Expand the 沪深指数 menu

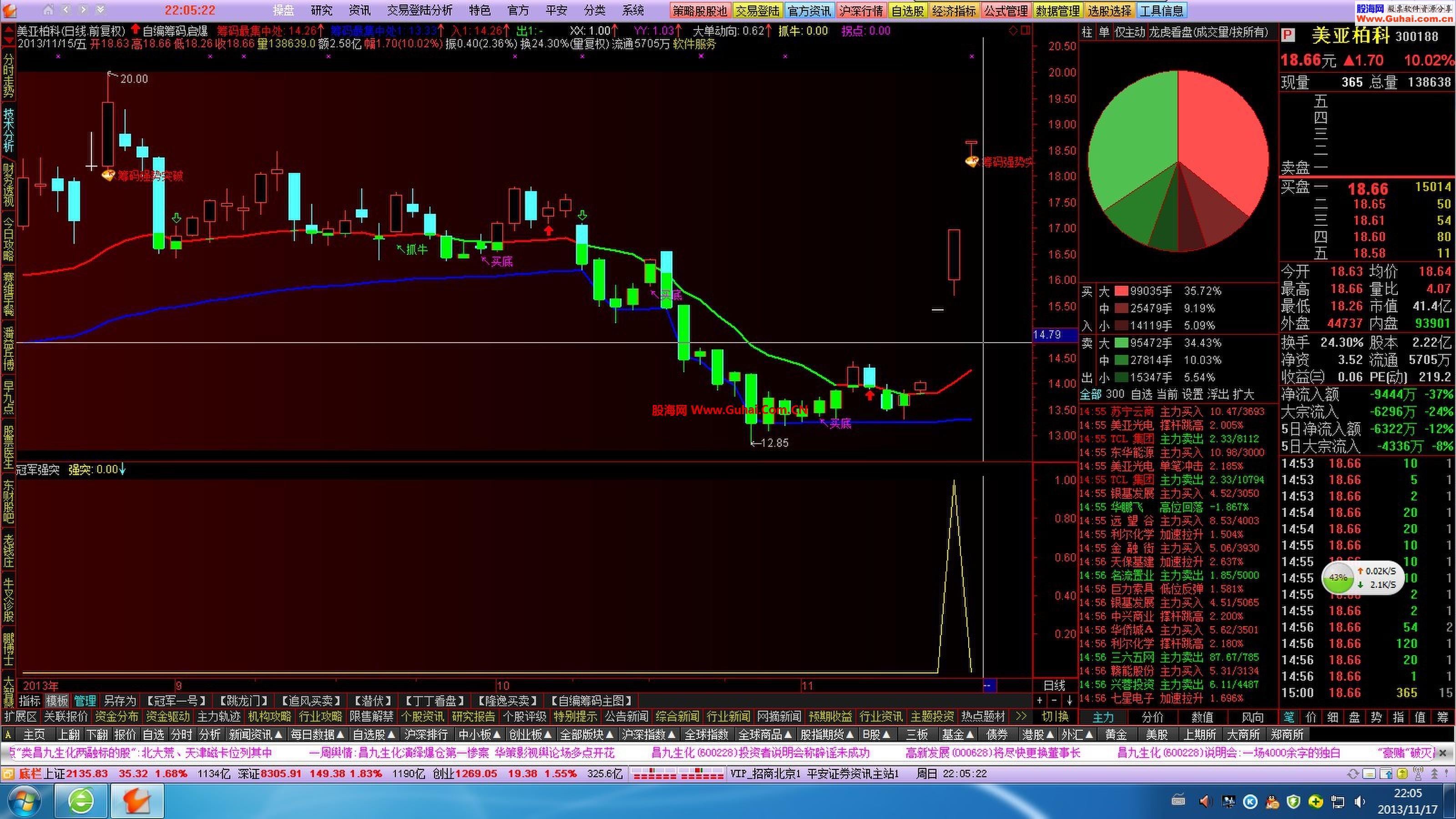(649, 735)
